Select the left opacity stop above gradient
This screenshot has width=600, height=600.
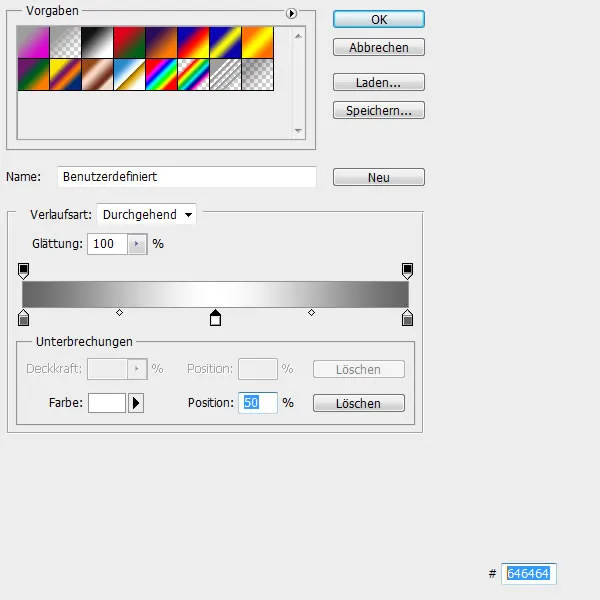24,270
